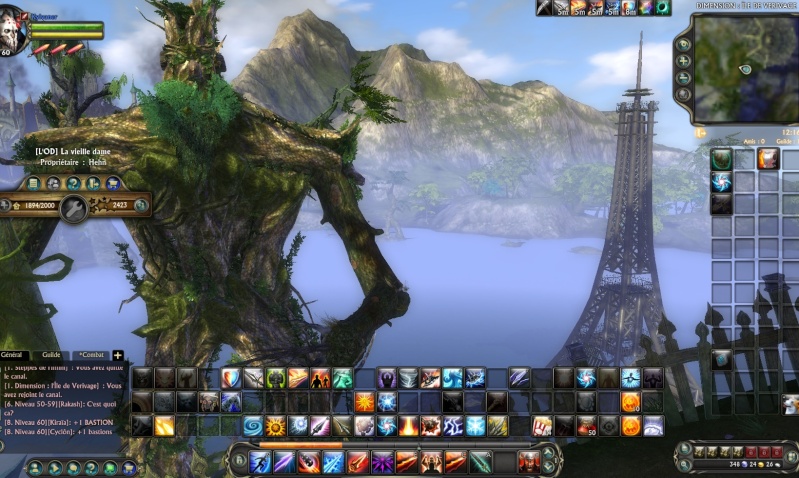Use the green spear skill on main bar
799x478 pixels.
pyautogui.click(x=480, y=462)
